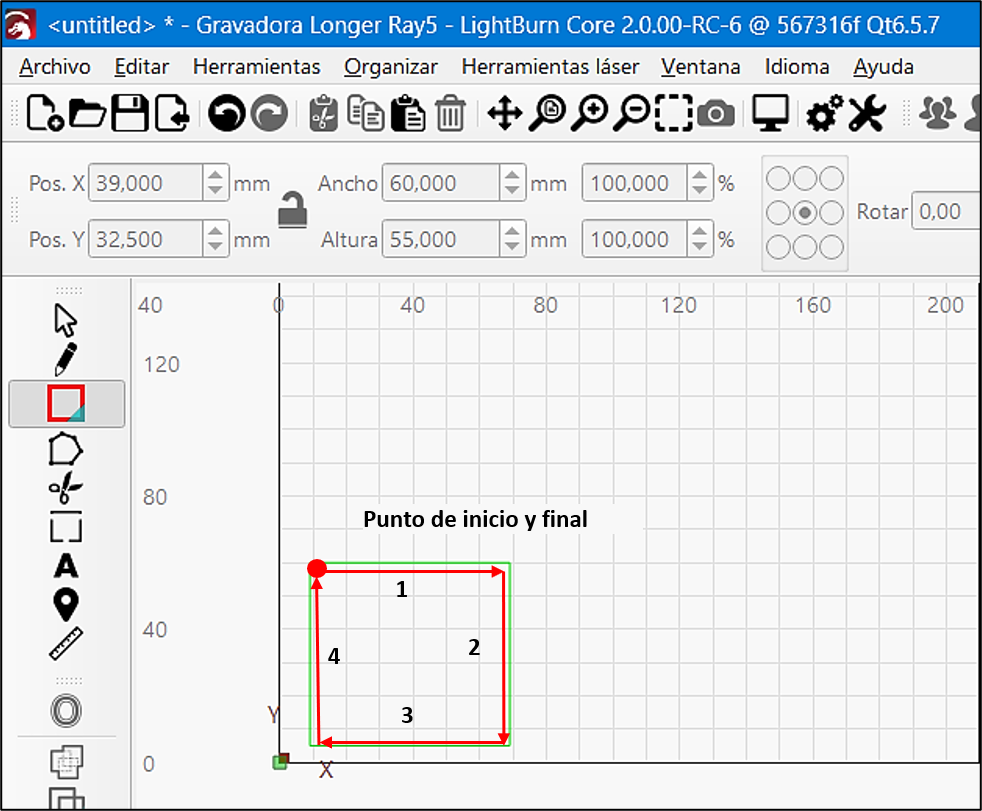
Task: Open a file with the folder icon
Action: (x=87, y=113)
